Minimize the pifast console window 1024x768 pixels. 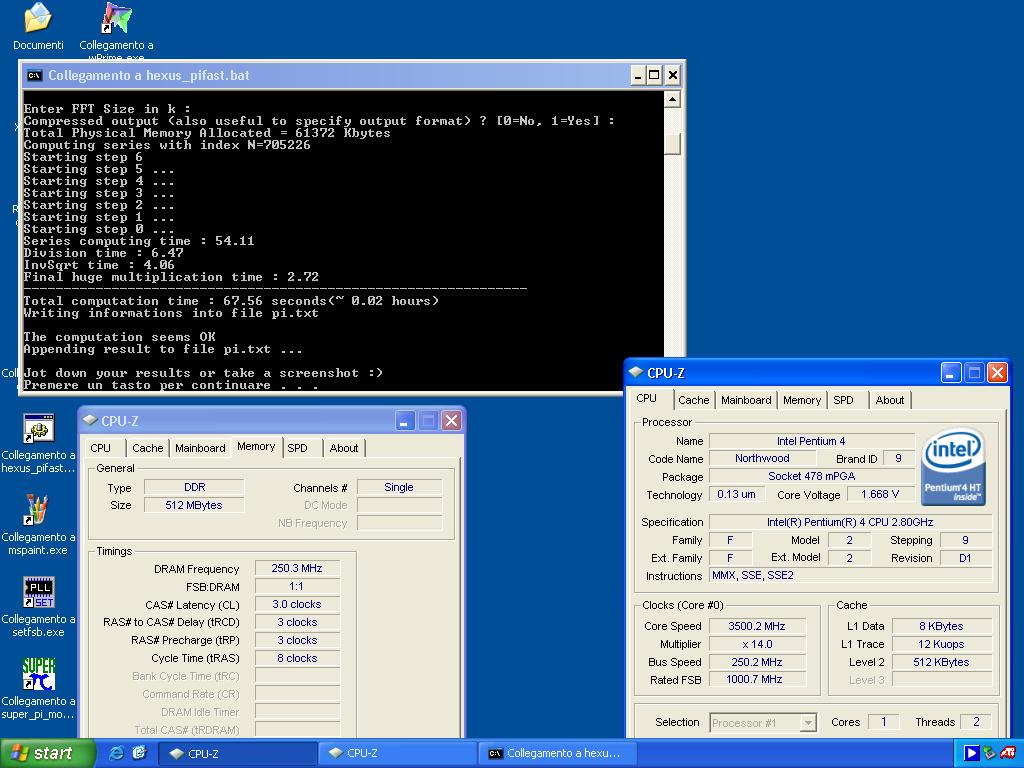click(x=638, y=76)
